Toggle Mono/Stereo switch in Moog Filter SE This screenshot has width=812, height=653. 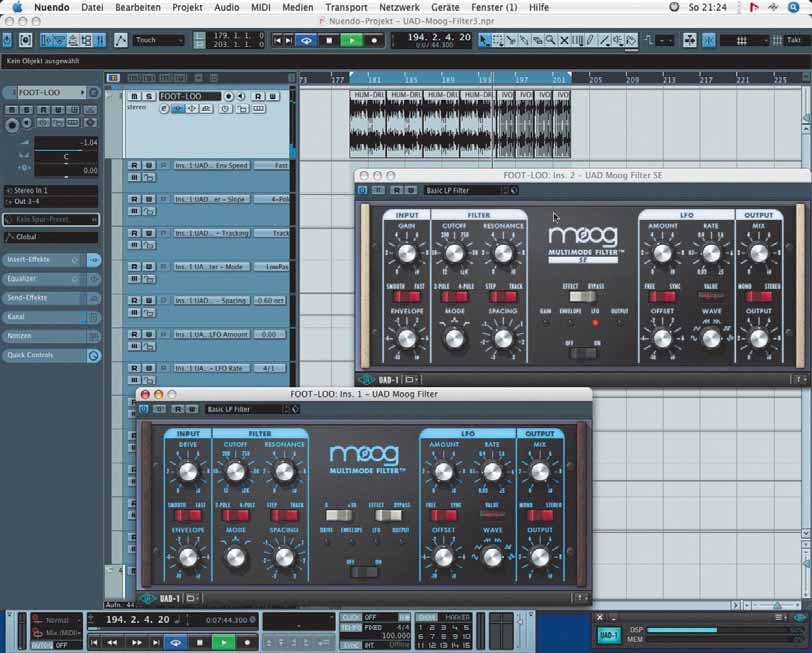759,297
